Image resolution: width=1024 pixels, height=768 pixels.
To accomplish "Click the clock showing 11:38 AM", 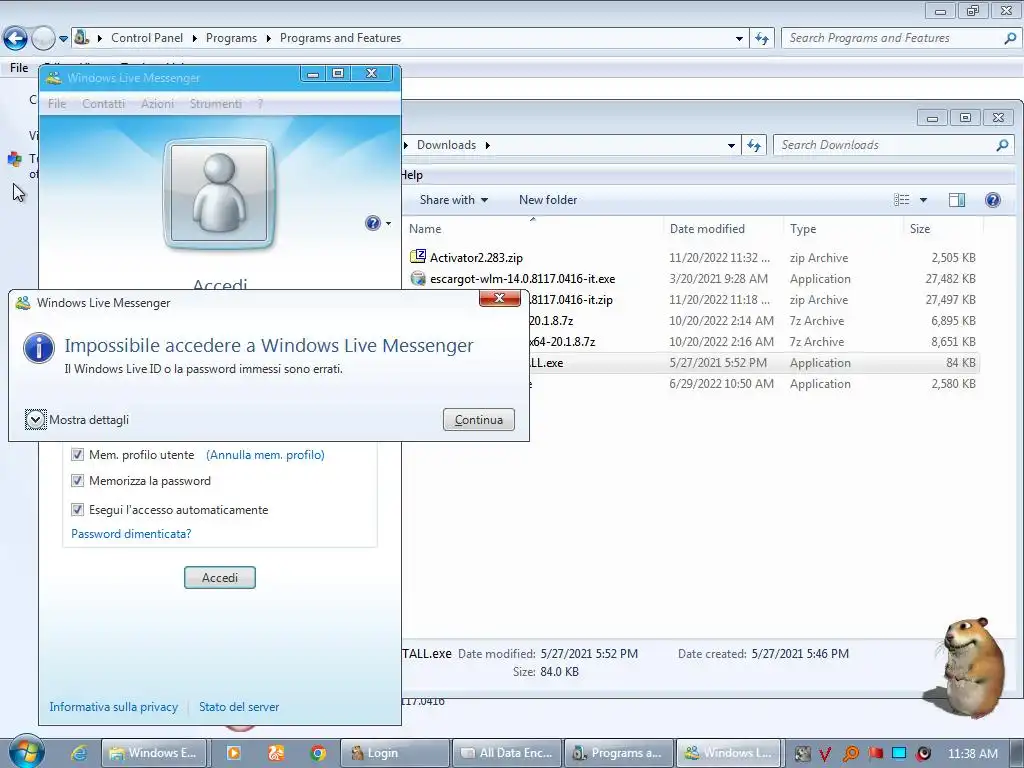I will pos(972,754).
